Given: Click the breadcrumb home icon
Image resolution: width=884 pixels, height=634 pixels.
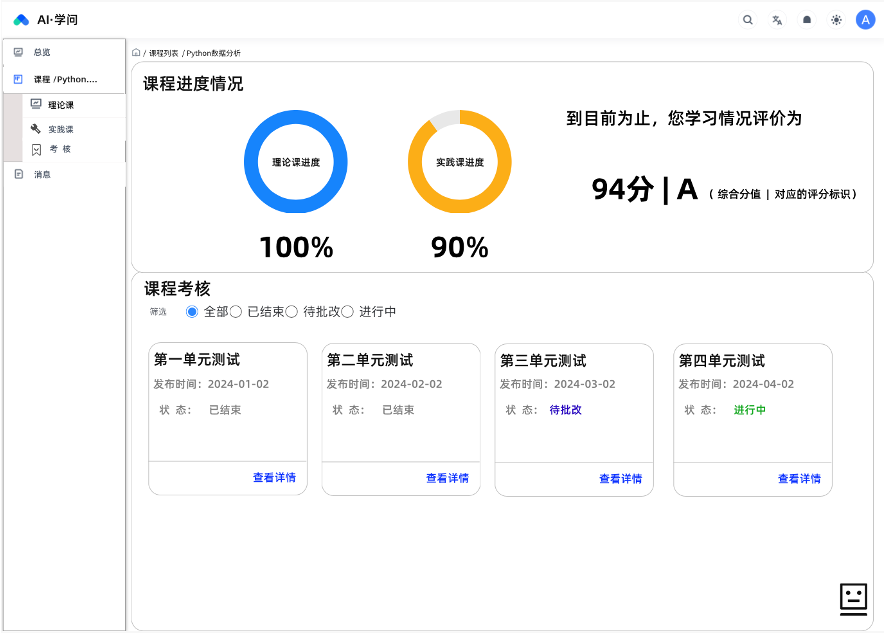Looking at the screenshot, I should (136, 52).
